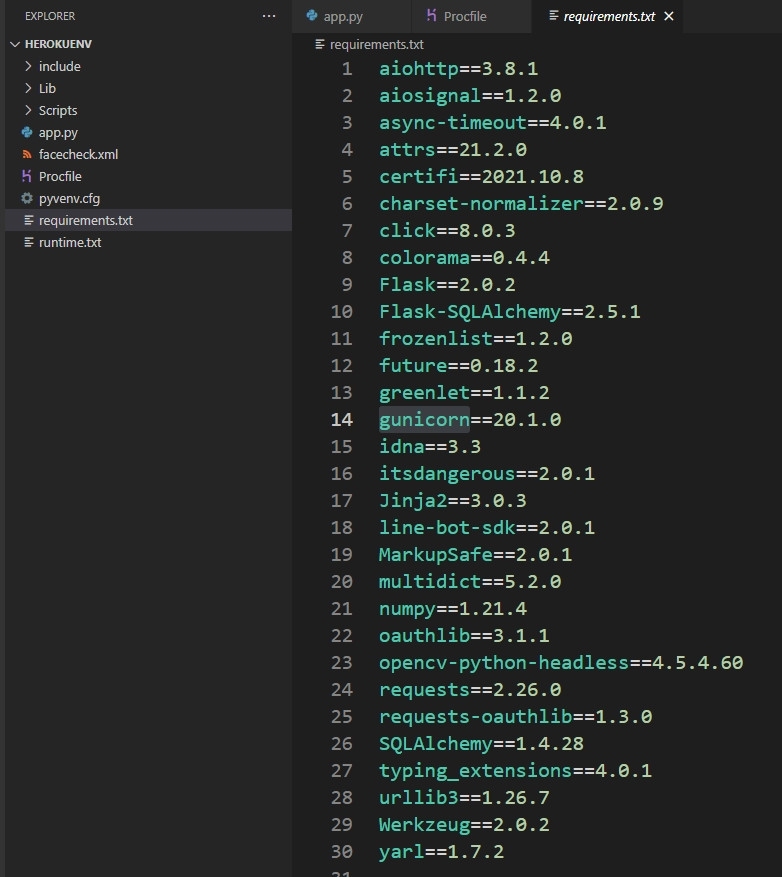The height and width of the screenshot is (877, 782).
Task: Click the certifi==2021.10.8 line
Action: [x=481, y=177]
